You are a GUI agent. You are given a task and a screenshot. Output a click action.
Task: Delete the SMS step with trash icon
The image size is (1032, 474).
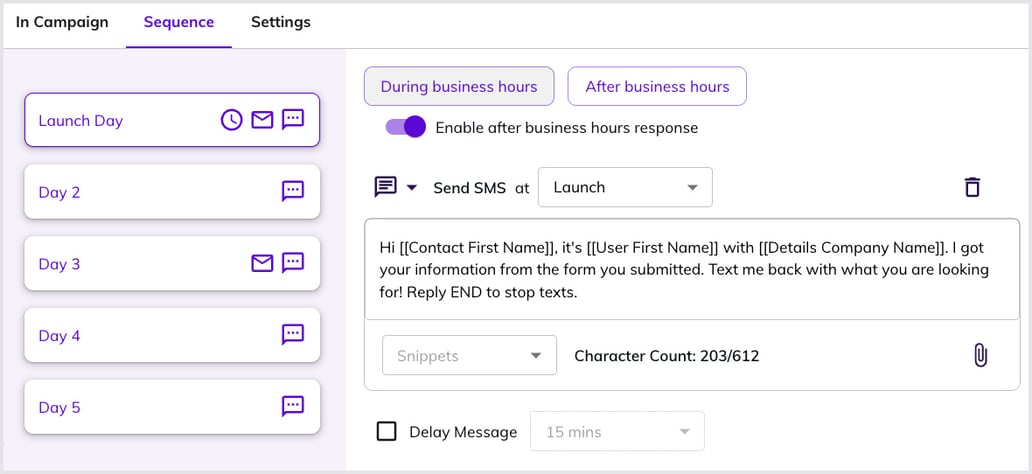[972, 187]
